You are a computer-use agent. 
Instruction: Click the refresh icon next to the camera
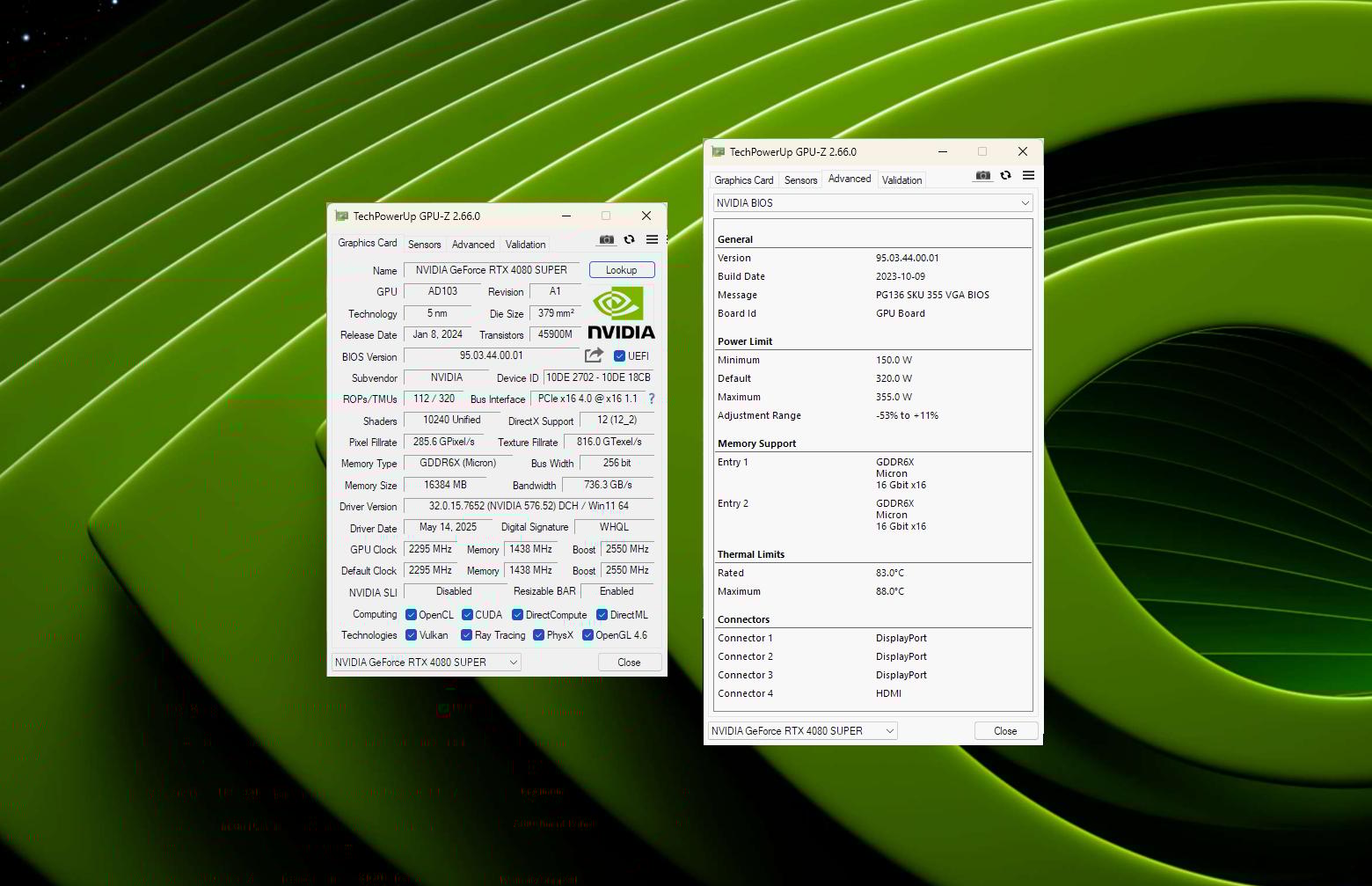[x=629, y=239]
